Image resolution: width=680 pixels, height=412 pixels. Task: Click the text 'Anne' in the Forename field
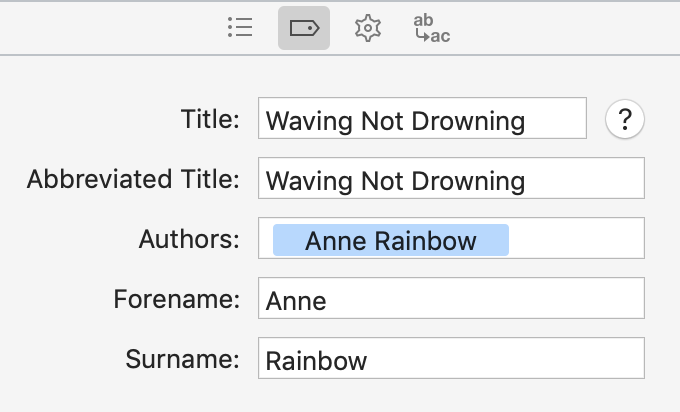click(x=296, y=301)
